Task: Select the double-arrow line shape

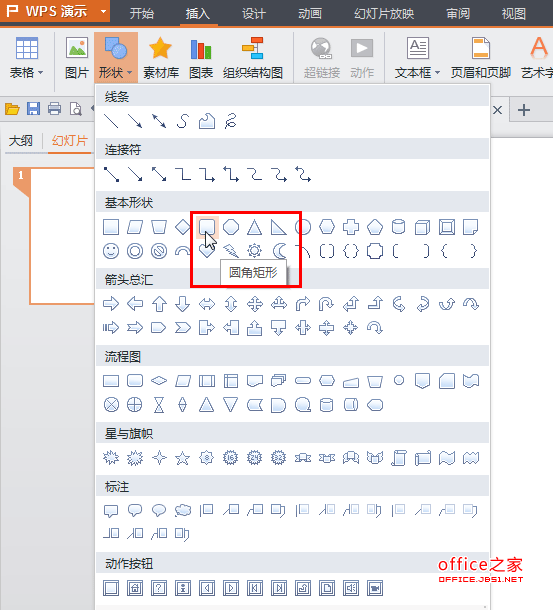Action: click(159, 121)
